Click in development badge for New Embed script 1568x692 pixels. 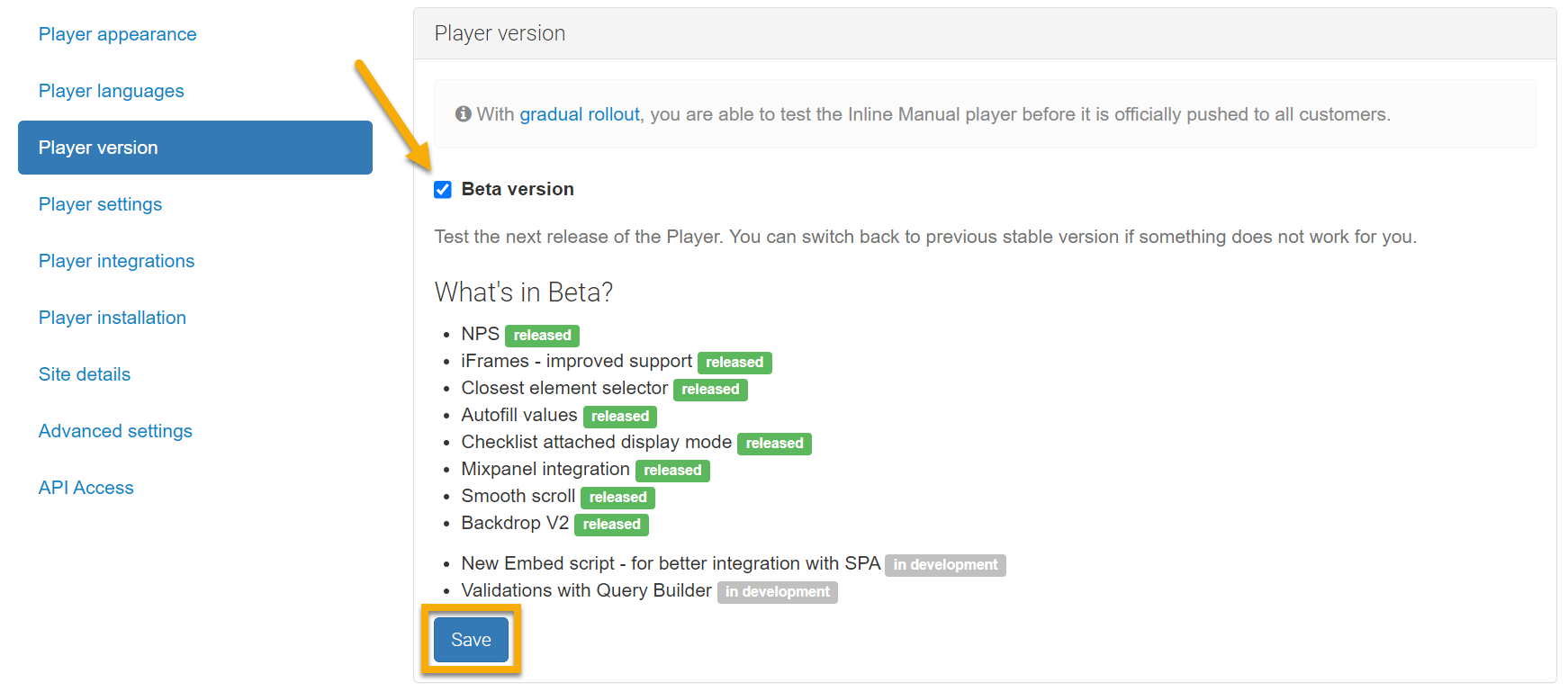pyautogui.click(x=945, y=565)
